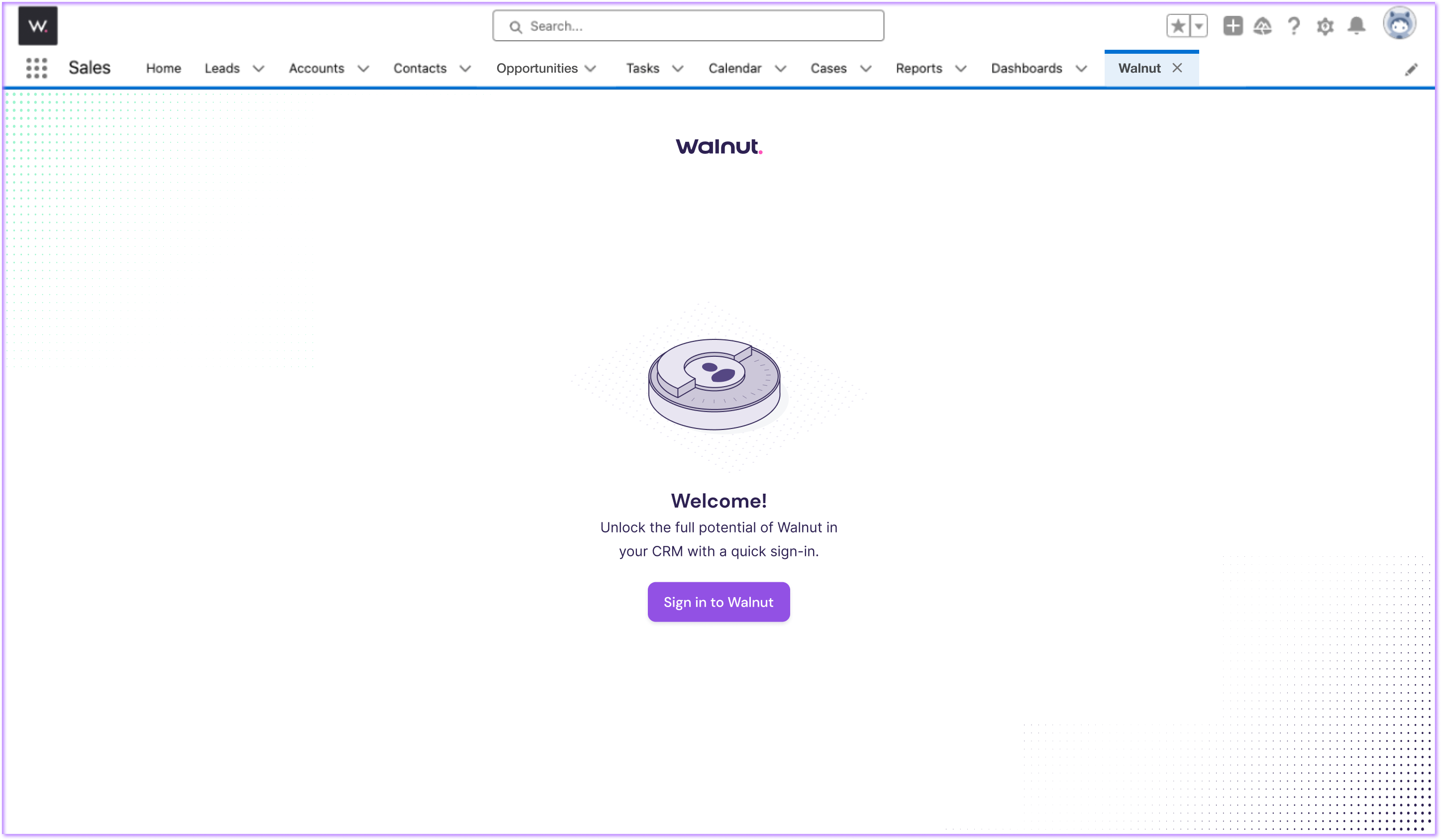Expand the Calendar dropdown chevron
The height and width of the screenshot is (840, 1441).
point(780,69)
